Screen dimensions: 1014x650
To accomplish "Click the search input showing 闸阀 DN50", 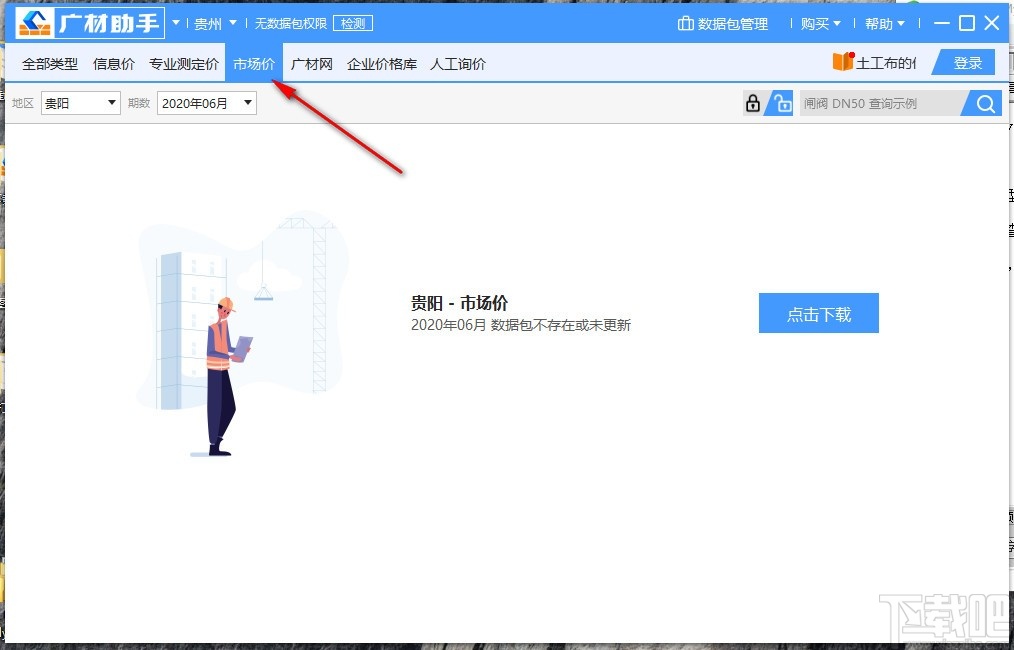I will point(880,102).
